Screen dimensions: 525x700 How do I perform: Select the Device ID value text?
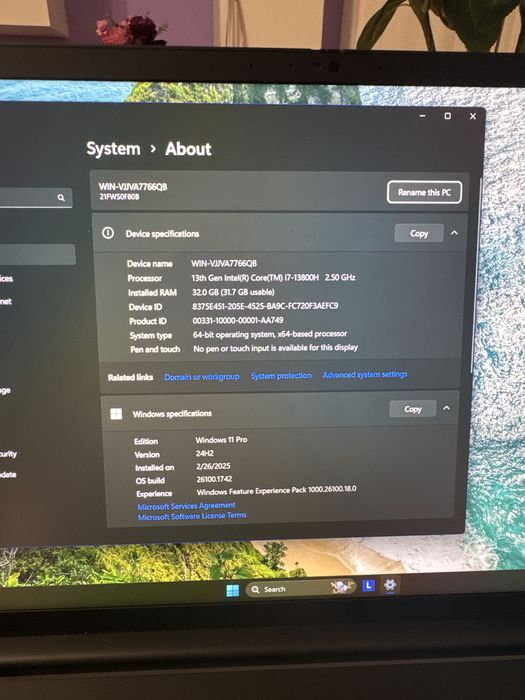[x=265, y=306]
